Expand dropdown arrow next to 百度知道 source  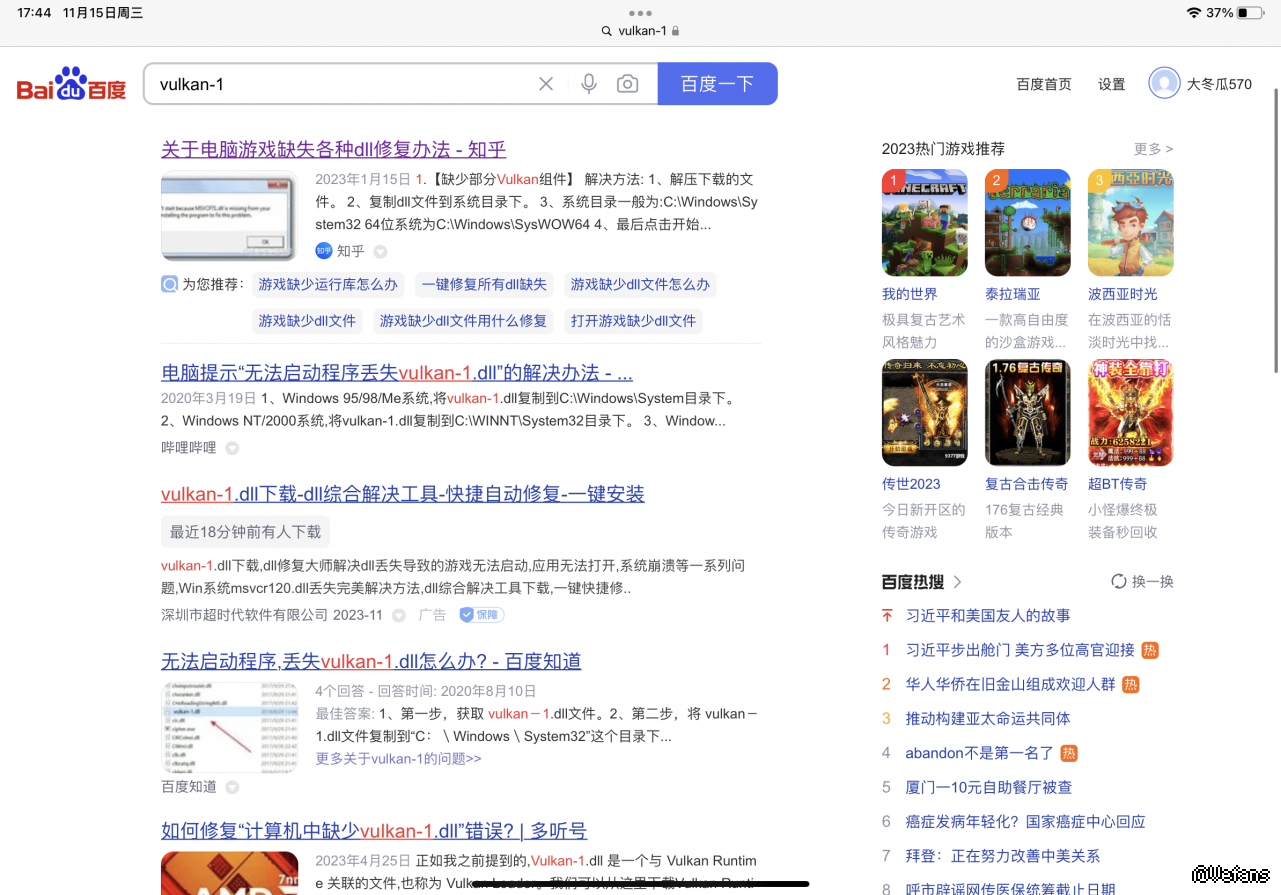click(x=232, y=787)
